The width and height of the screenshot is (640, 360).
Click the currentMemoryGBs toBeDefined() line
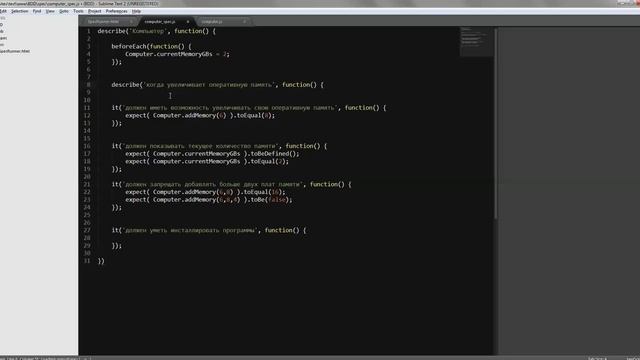(212, 153)
